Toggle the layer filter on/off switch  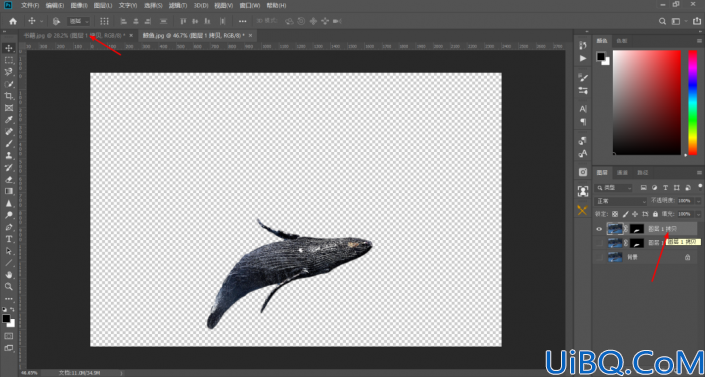(x=700, y=187)
